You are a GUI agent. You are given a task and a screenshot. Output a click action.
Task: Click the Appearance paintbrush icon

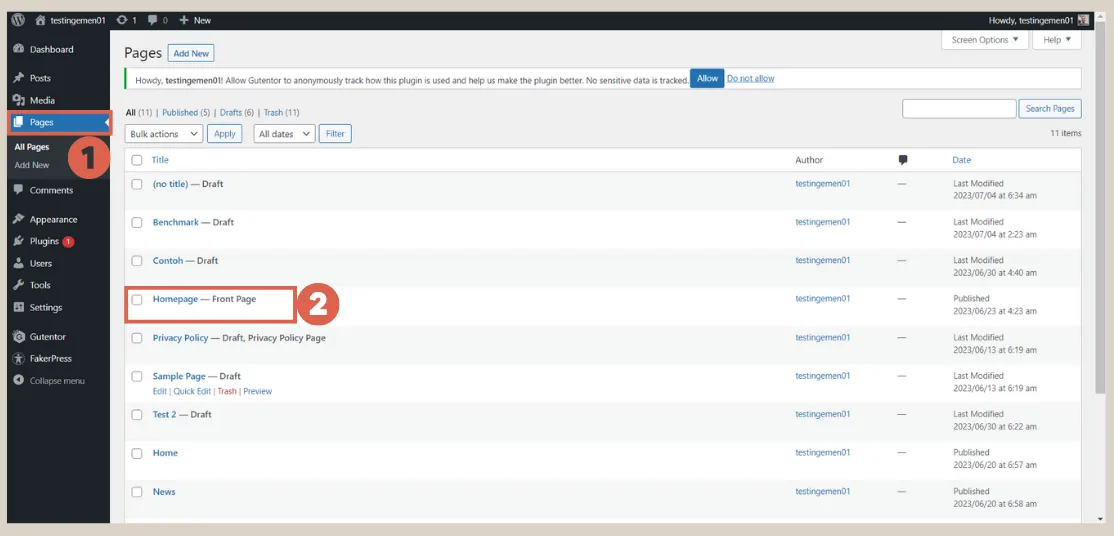(19, 219)
